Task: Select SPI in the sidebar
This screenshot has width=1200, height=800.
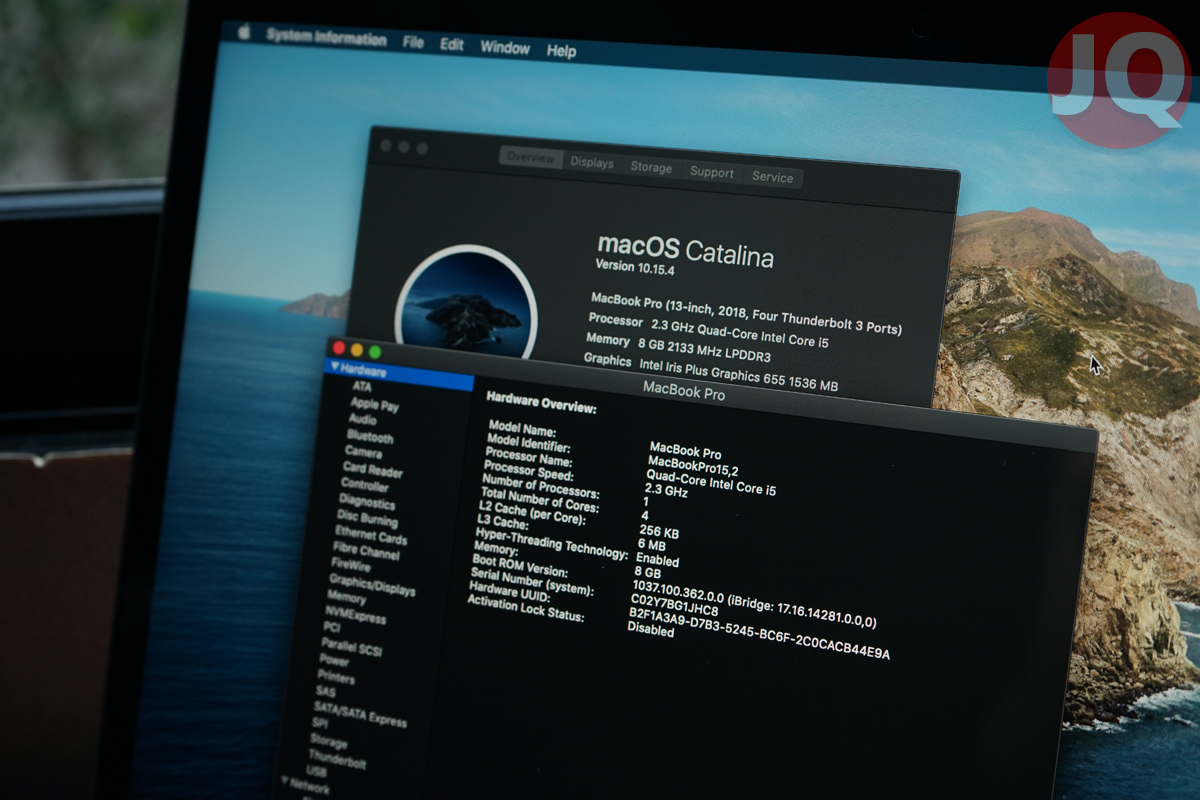Action: pyautogui.click(x=320, y=724)
